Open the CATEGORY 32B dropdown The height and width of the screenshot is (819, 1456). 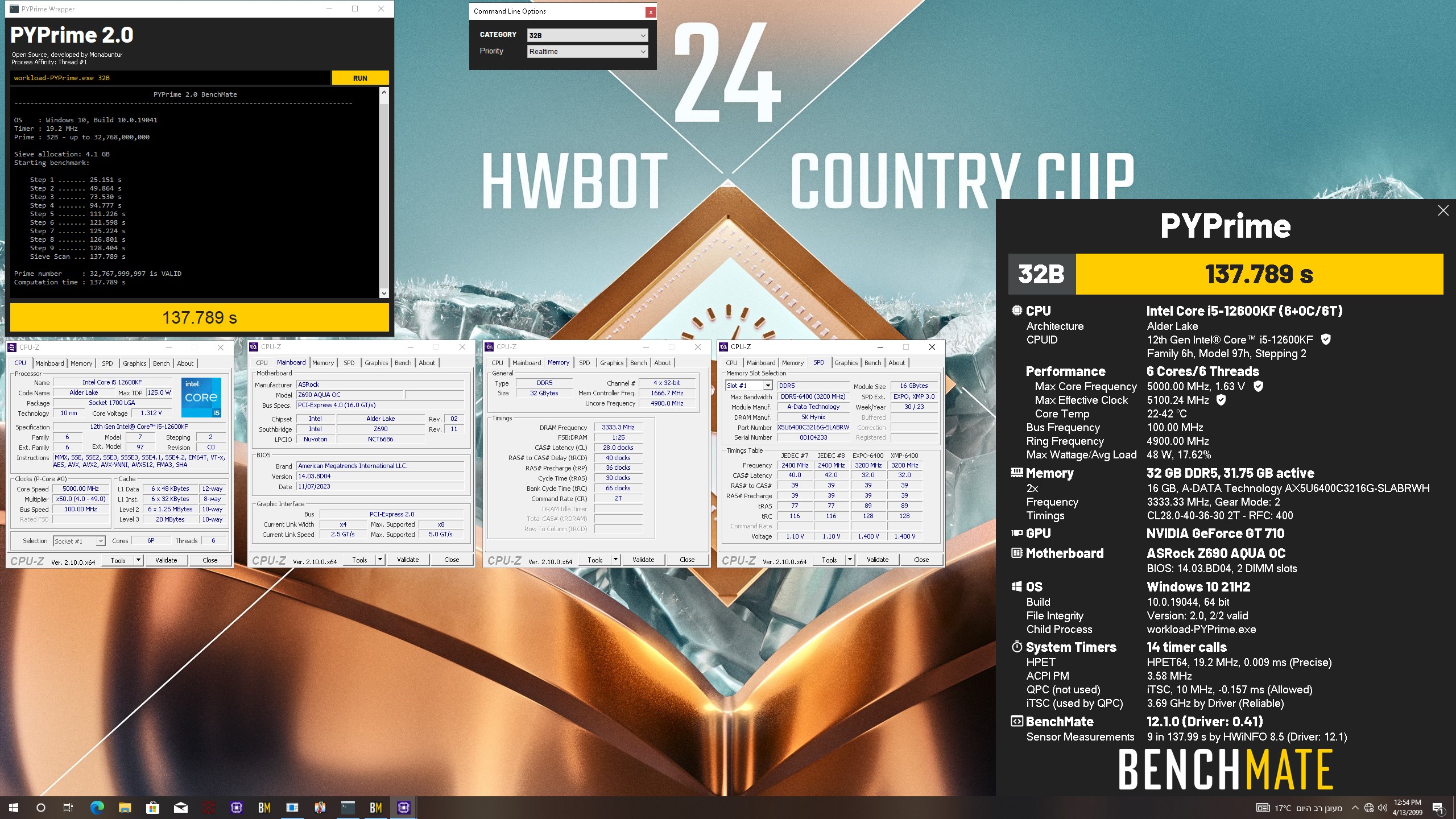coord(587,35)
